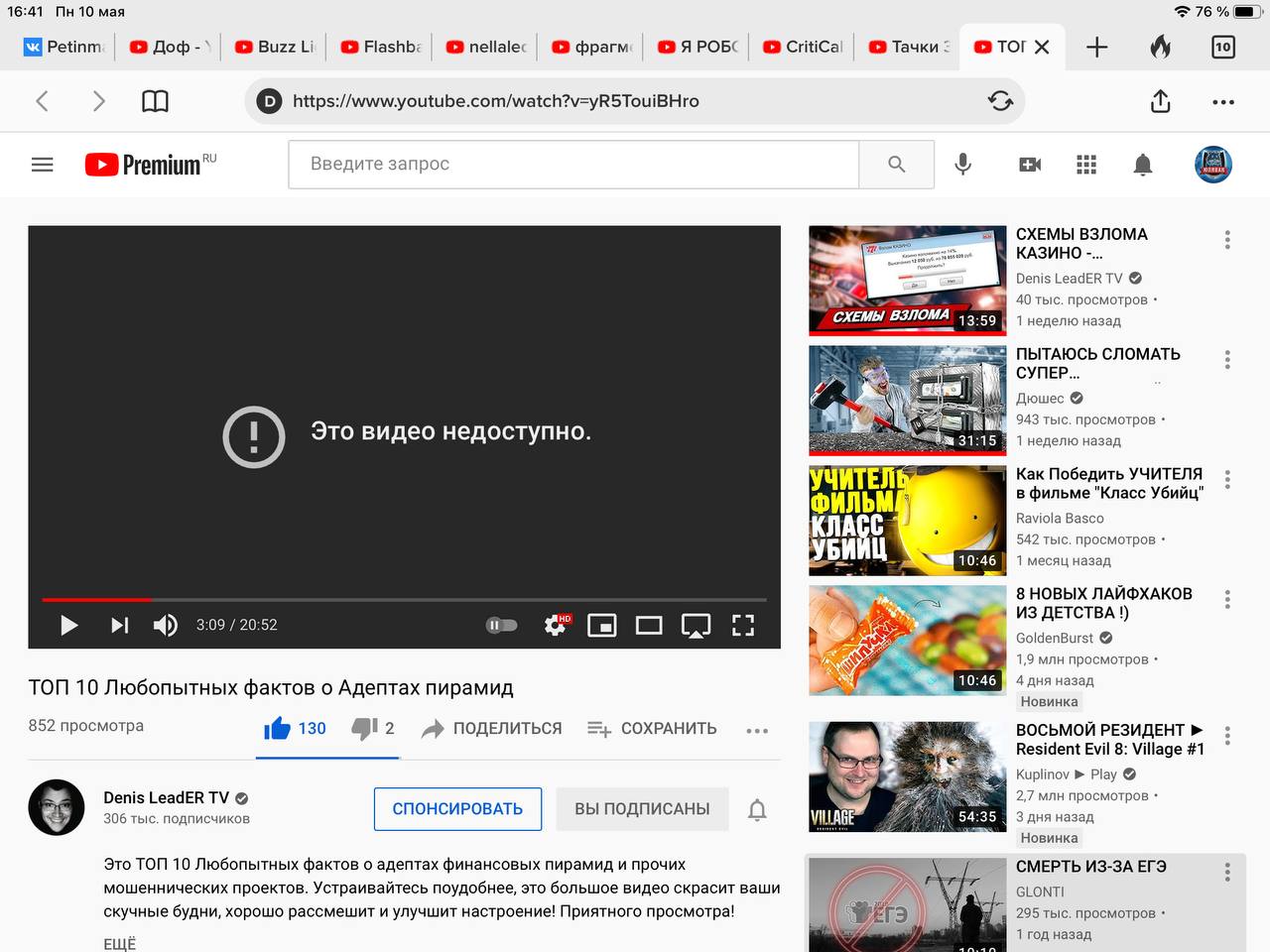Open options for СХЕМЫ ВЗЛОМА КАЗИНО video
The width and height of the screenshot is (1270, 952).
click(x=1227, y=239)
